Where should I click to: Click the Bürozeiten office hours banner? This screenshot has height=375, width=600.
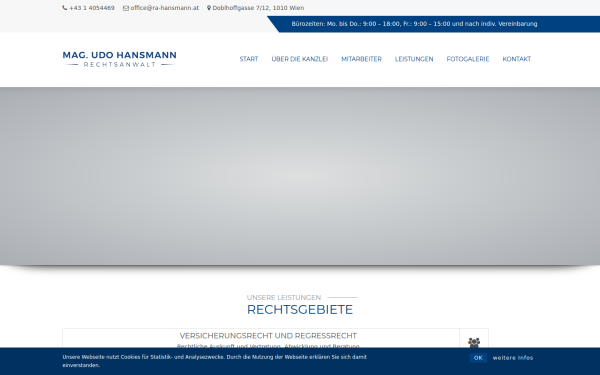click(414, 24)
